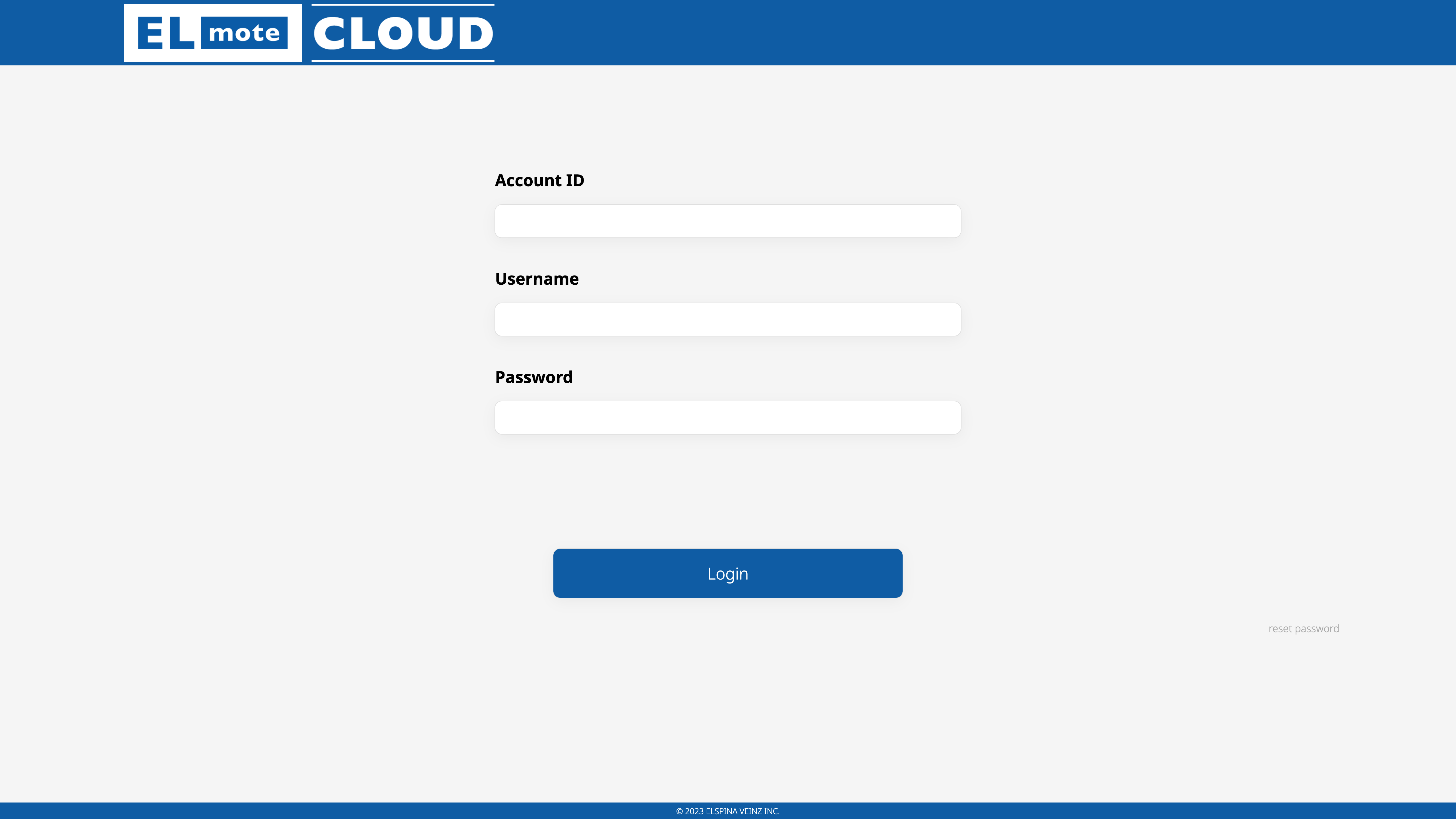Focus the Password entry field
1456x819 pixels.
727,417
